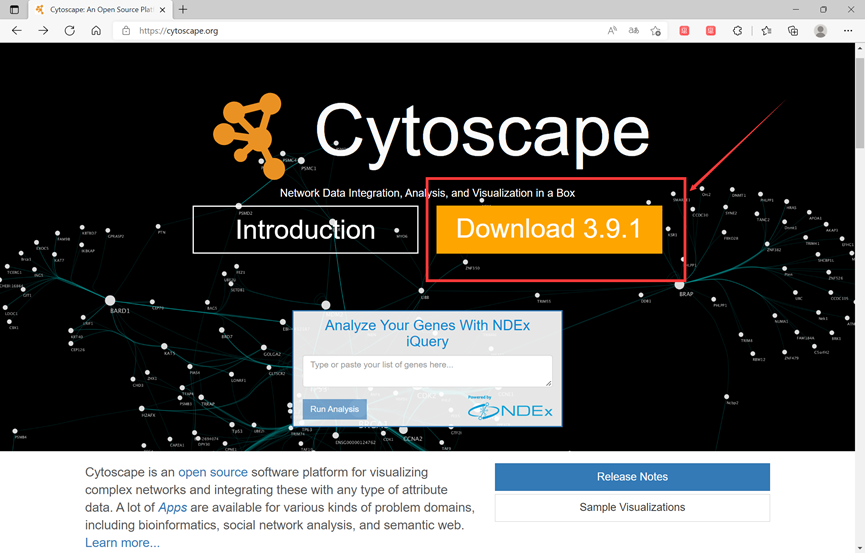This screenshot has height=553, width=865.
Task: Reload the page with the refresh icon
Action: [70, 31]
